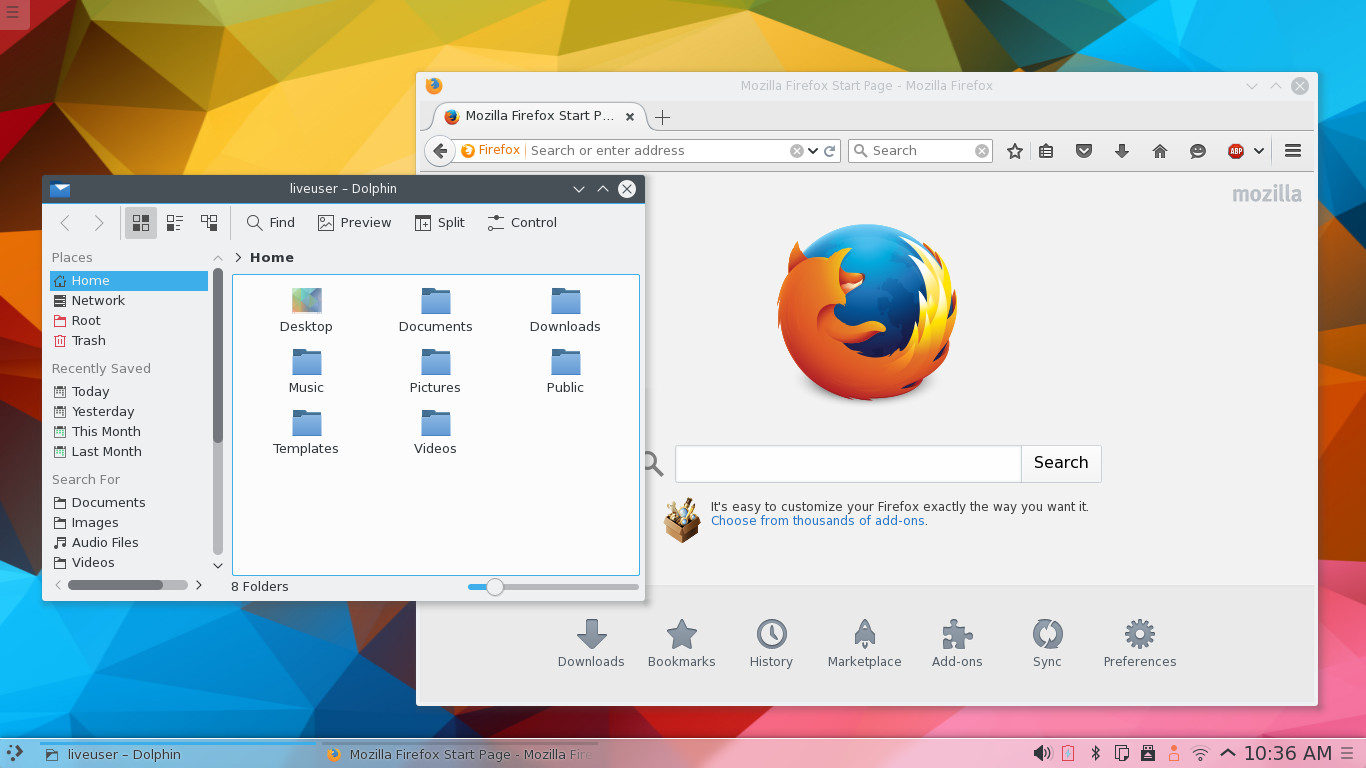Image resolution: width=1366 pixels, height=768 pixels.
Task: Go back in Dolphin's navigation
Action: pyautogui.click(x=65, y=223)
